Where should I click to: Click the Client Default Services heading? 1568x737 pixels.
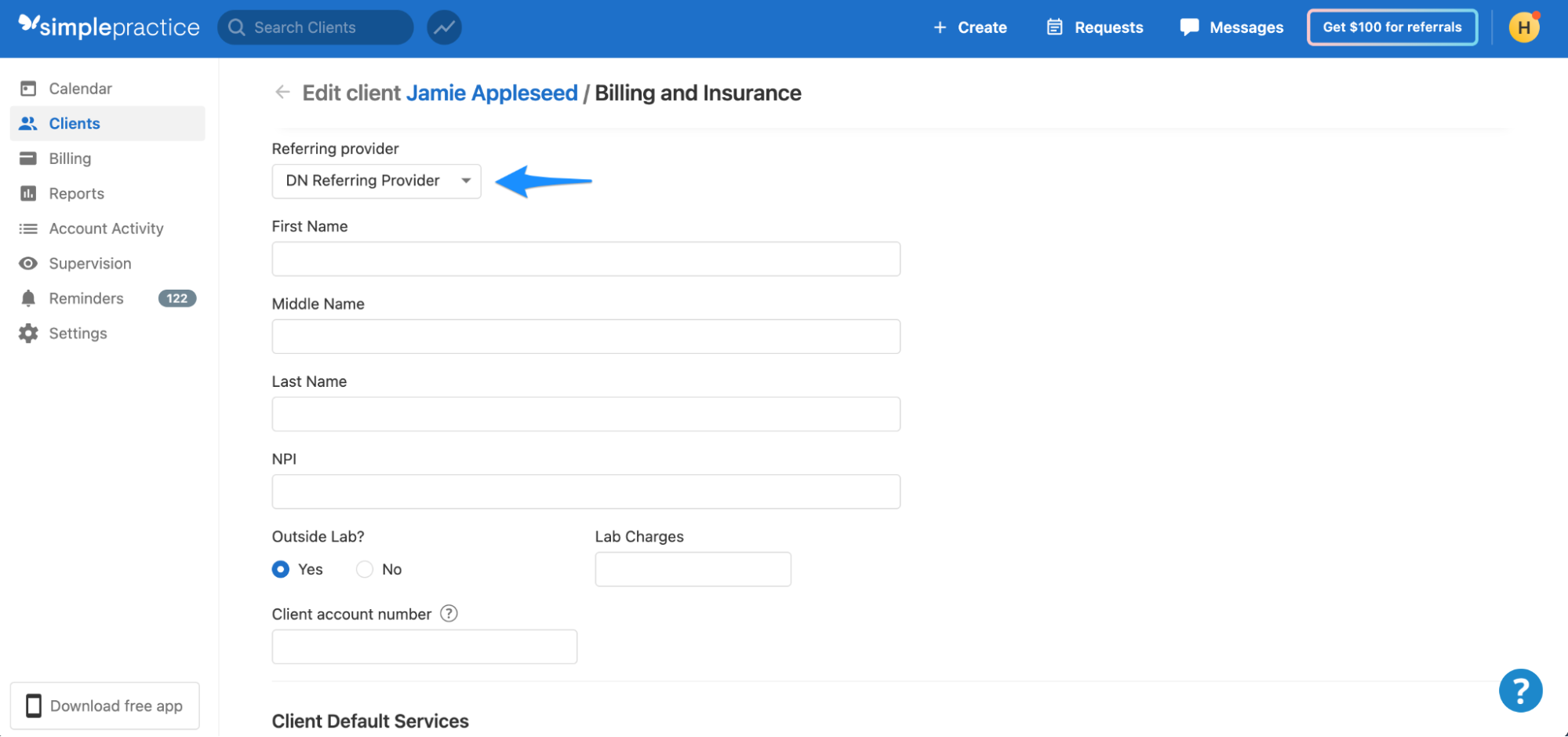tap(370, 721)
